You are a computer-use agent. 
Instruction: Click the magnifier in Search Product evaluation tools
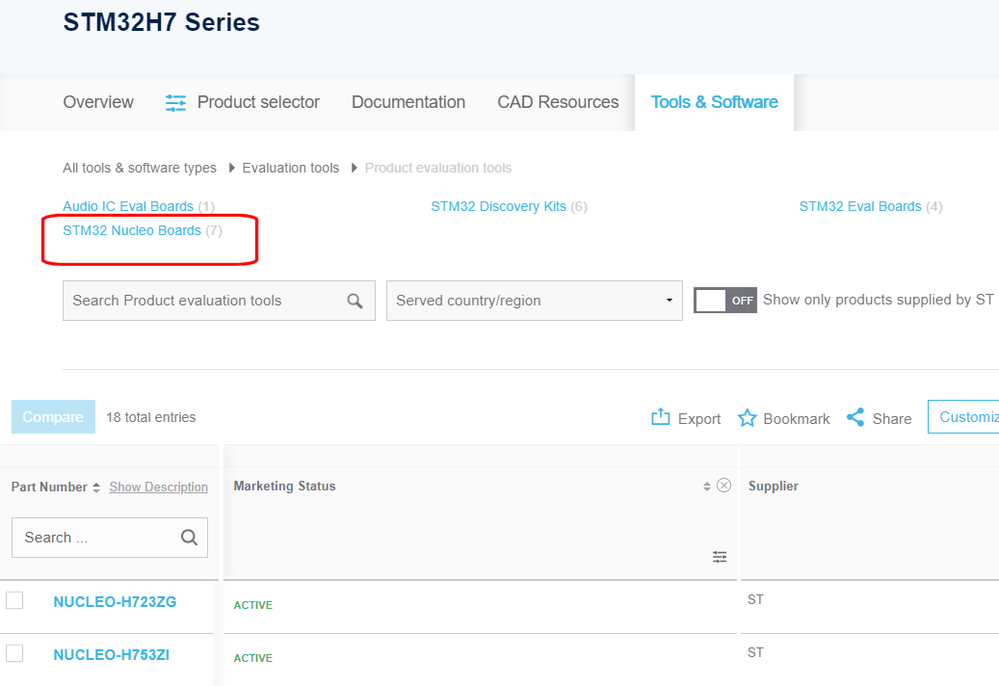[x=354, y=301]
